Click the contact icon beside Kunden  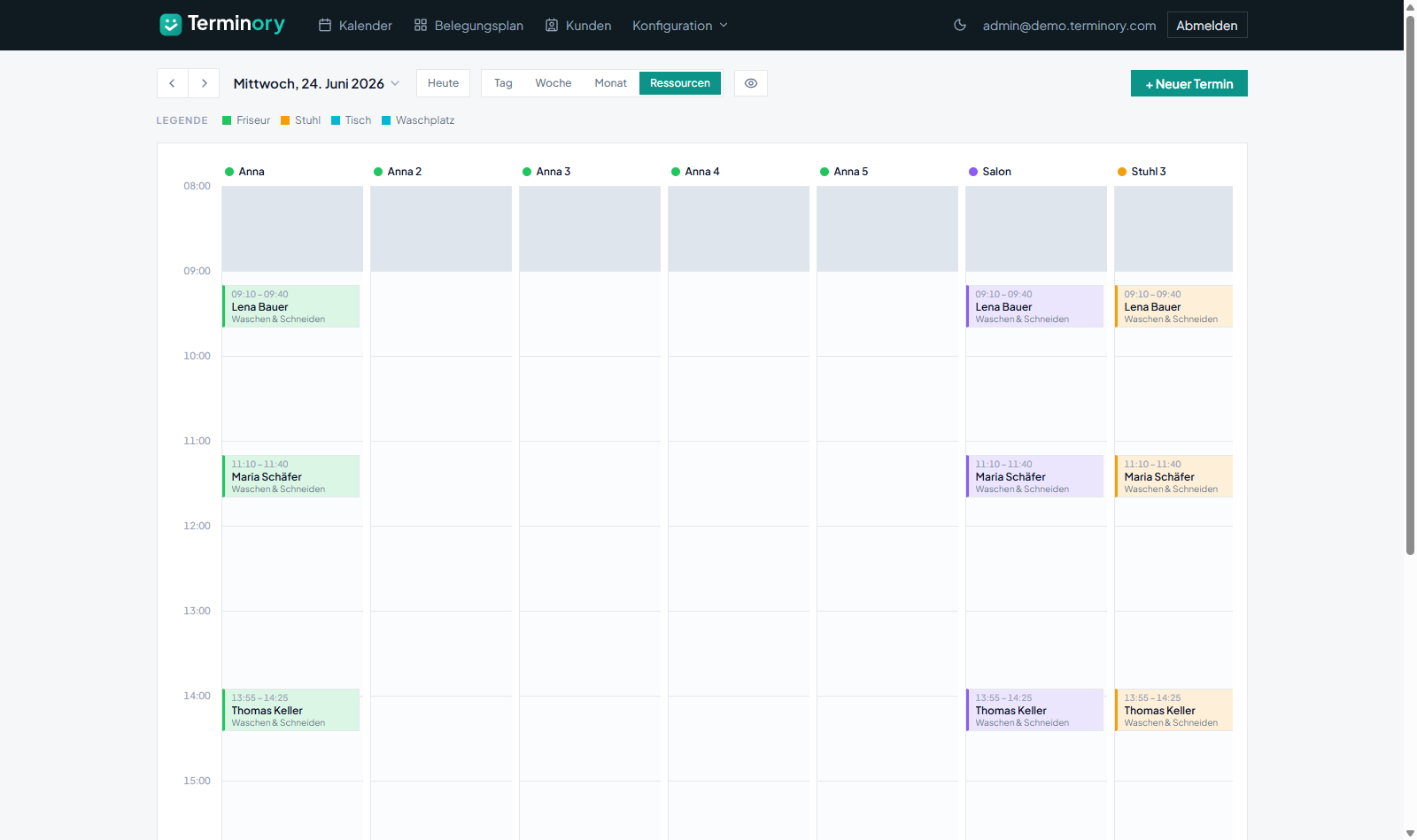click(552, 26)
